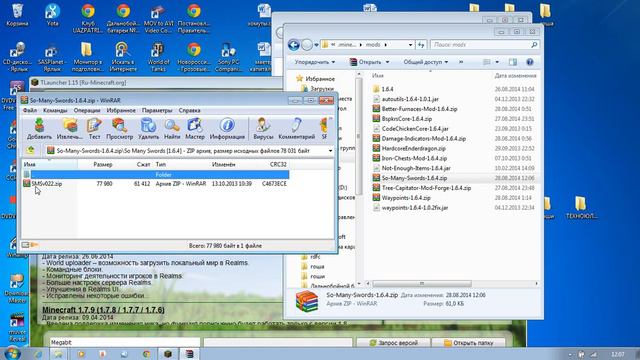Image resolution: width=640 pixels, height=360 pixels.
Task: Open the World of Tanks desktop icon
Action: point(158,57)
